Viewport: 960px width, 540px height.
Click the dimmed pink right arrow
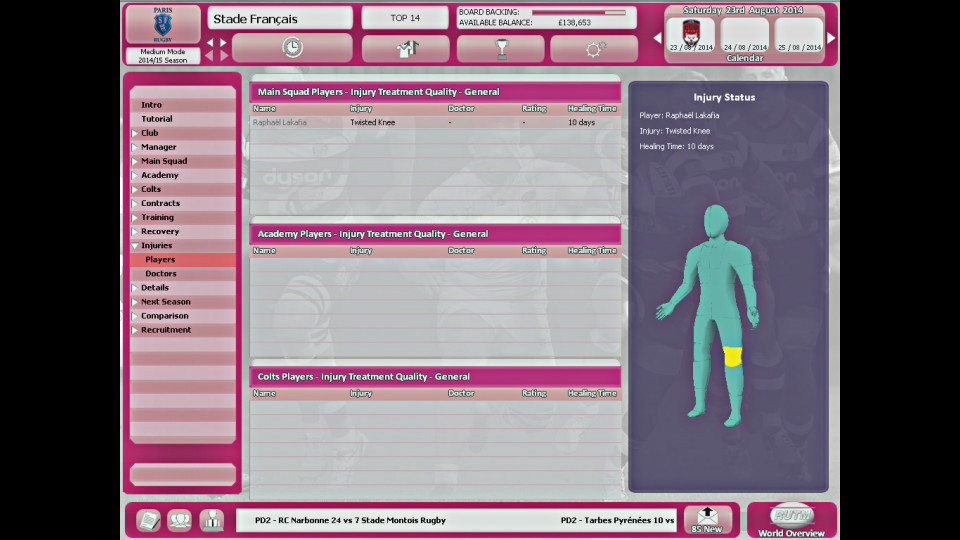223,56
